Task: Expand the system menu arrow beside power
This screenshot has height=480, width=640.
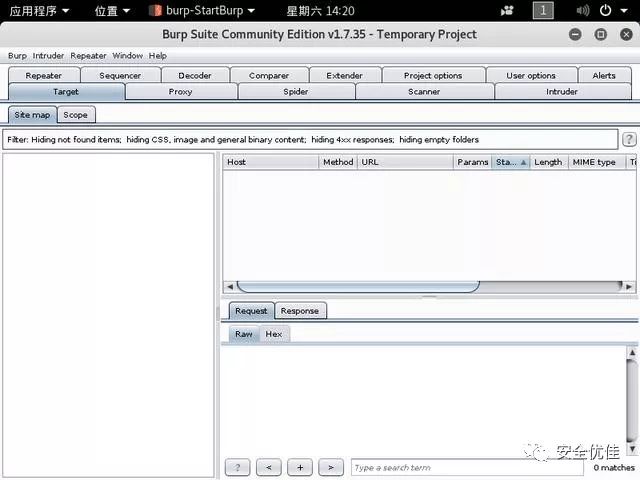Action: tap(624, 11)
